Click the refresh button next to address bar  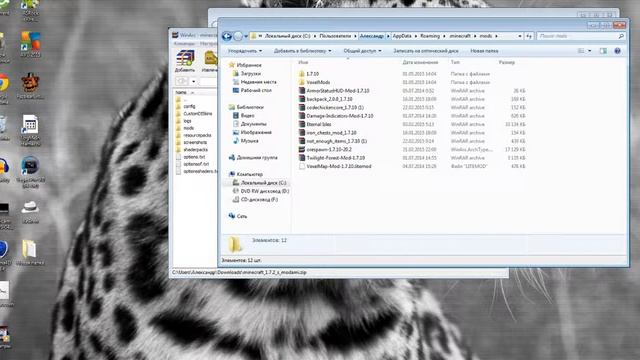point(529,36)
